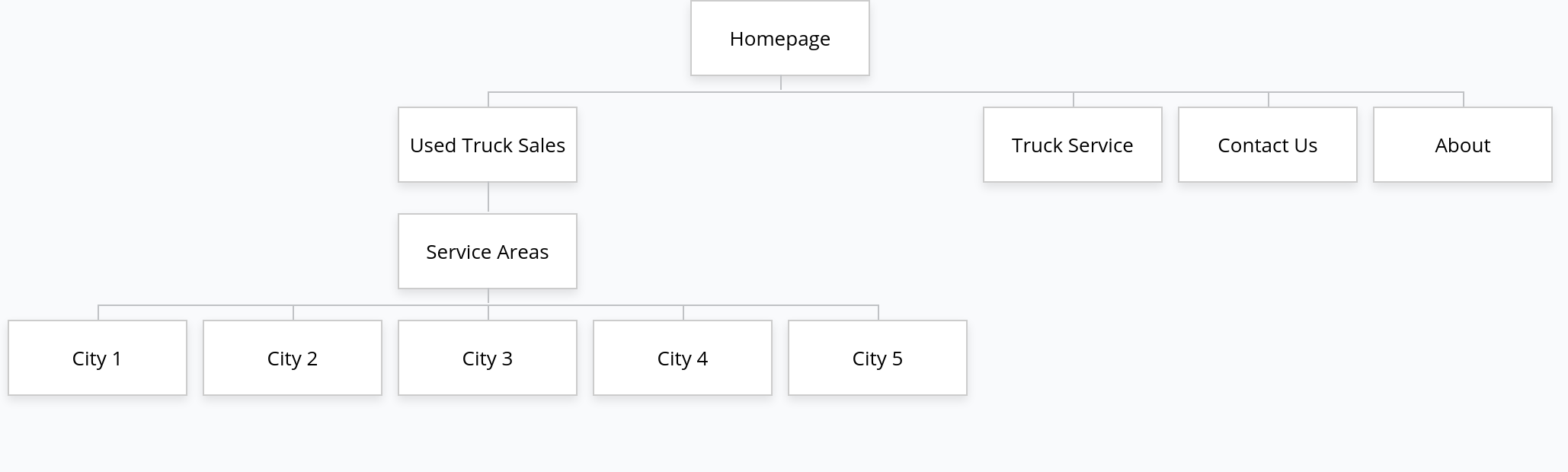Screen dimensions: 1568x472
Task: Click the Used Truck Sales box
Action: (488, 145)
